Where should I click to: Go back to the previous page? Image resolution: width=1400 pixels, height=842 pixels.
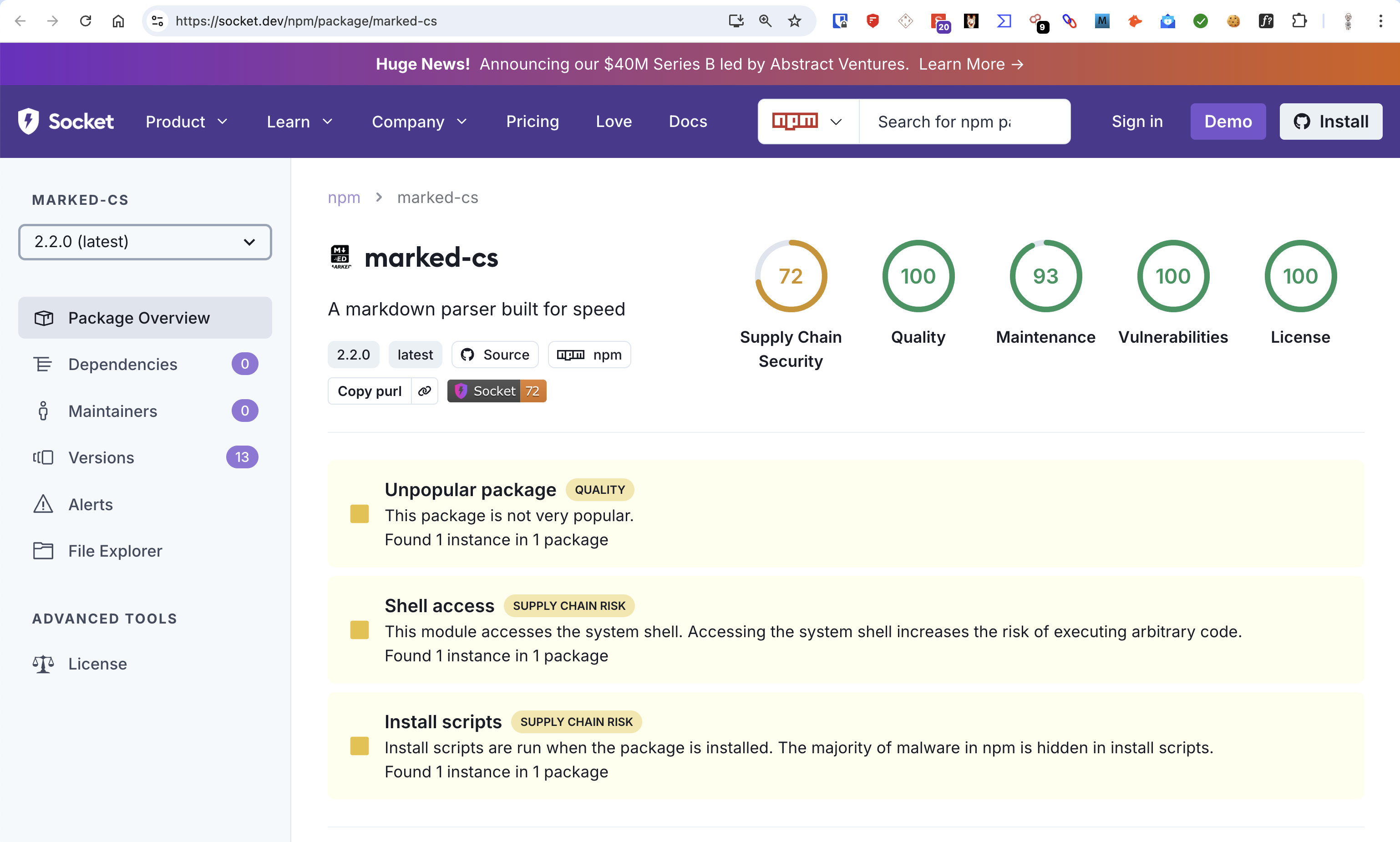(20, 21)
